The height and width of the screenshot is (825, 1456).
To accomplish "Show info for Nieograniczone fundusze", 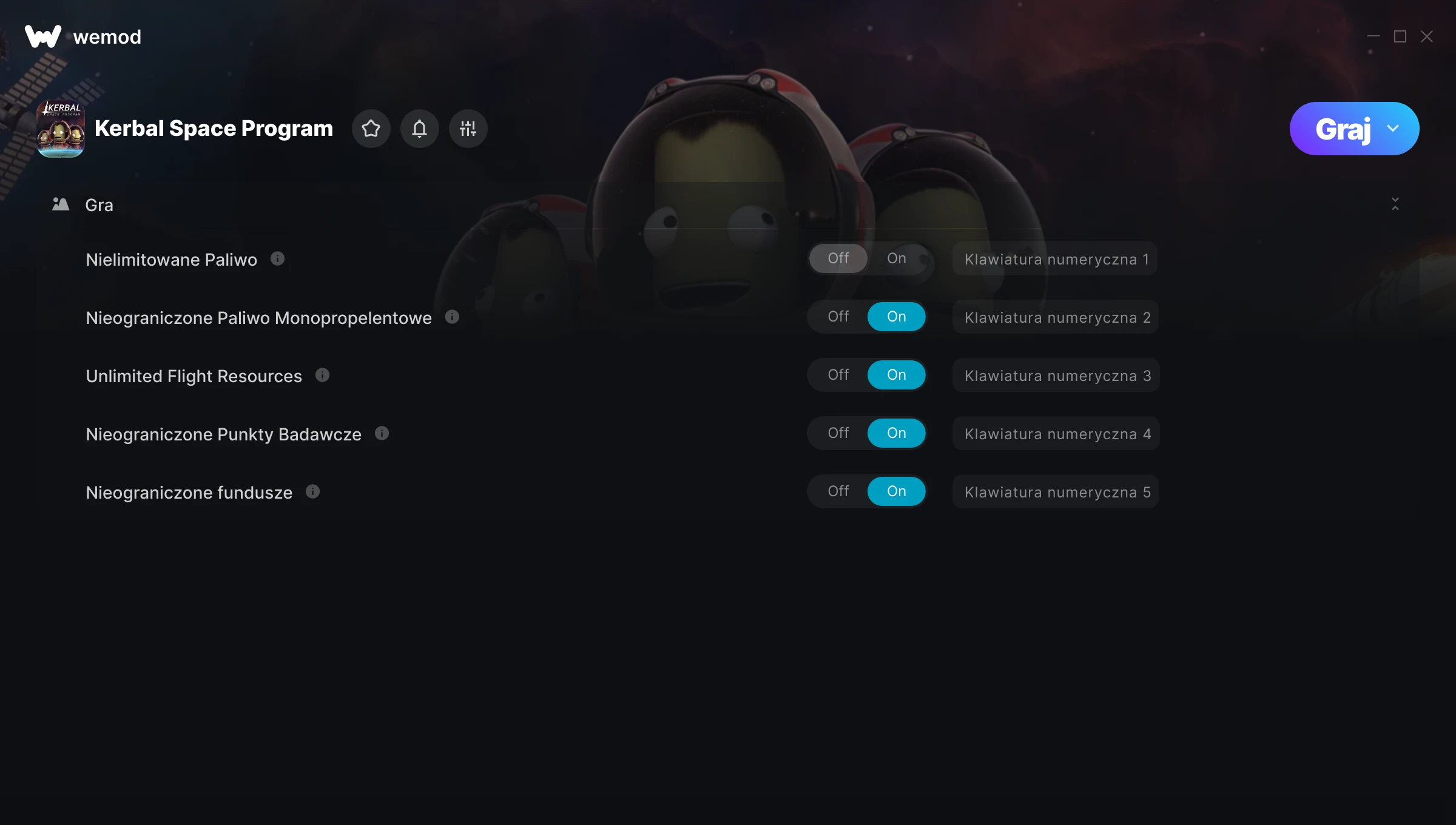I will pos(312,492).
